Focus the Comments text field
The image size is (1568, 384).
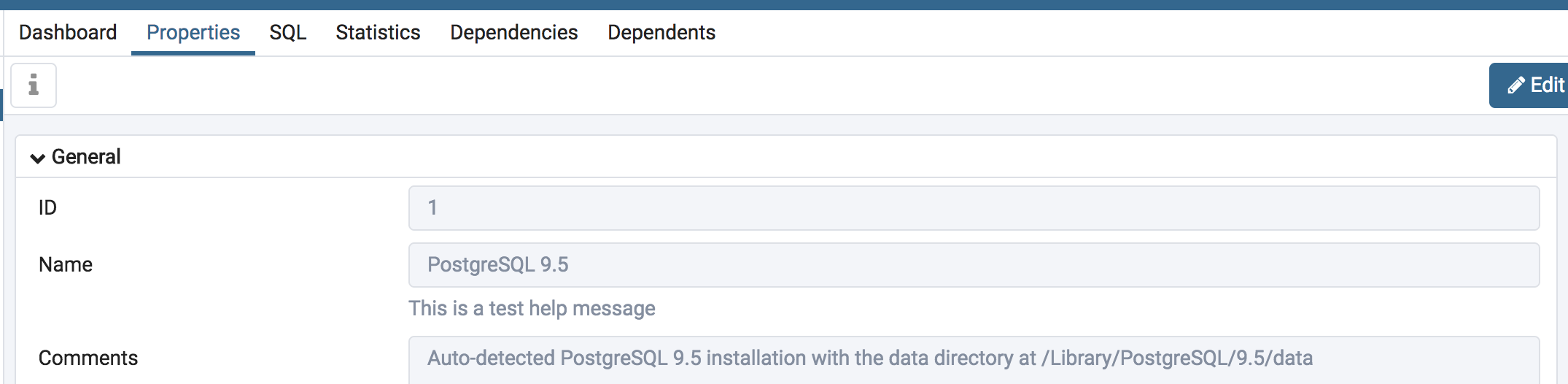coord(973,358)
